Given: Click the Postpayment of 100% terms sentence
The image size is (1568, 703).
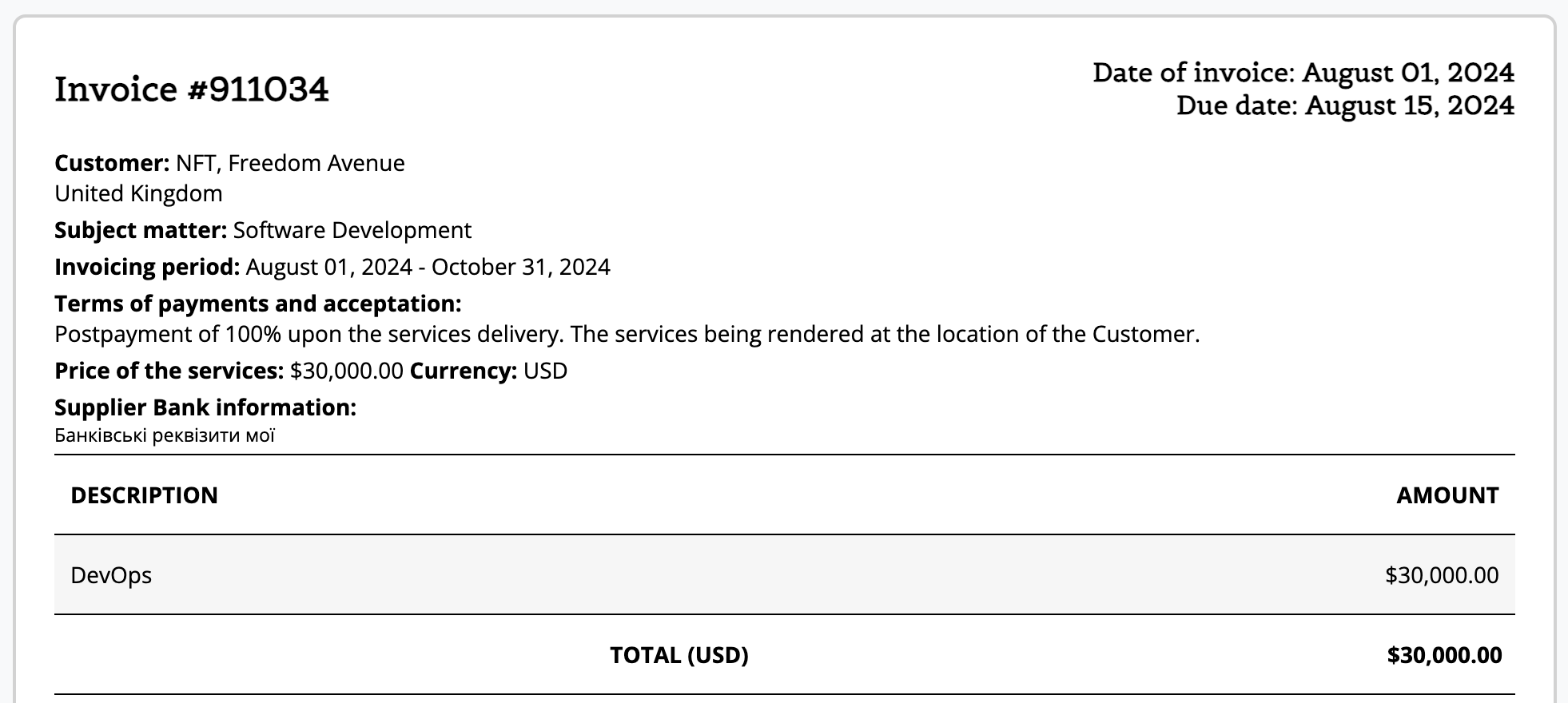Looking at the screenshot, I should (627, 334).
